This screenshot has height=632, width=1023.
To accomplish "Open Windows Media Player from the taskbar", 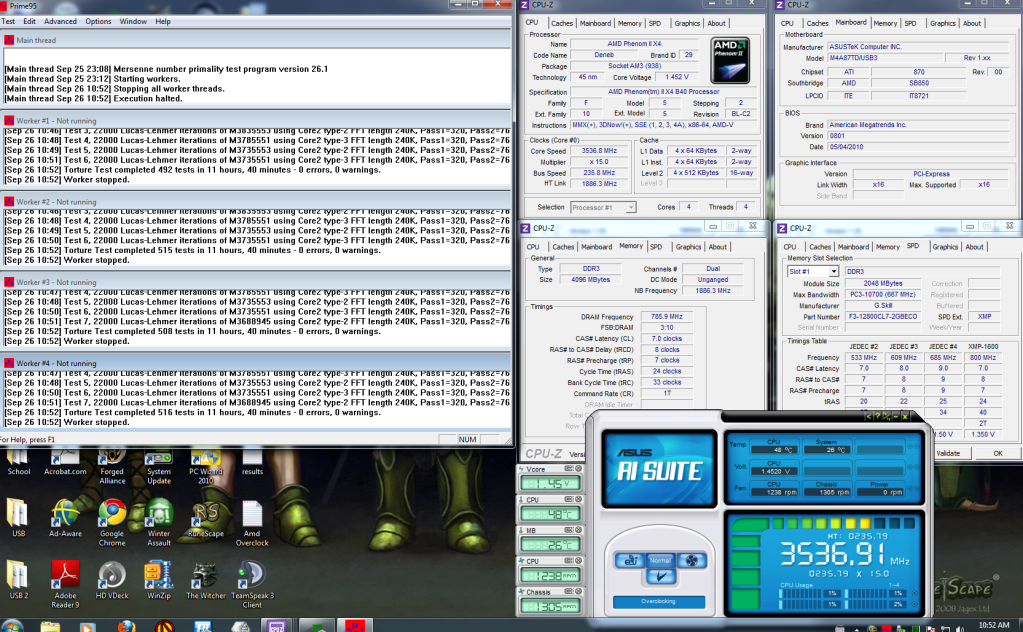I will point(87,627).
